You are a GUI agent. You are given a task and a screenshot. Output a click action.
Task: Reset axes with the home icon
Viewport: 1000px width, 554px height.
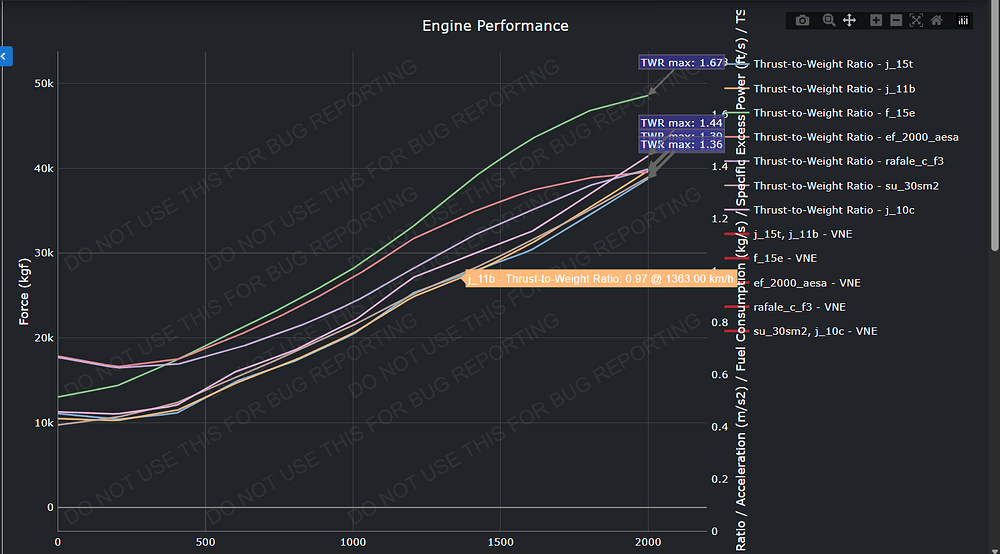pyautogui.click(x=936, y=20)
